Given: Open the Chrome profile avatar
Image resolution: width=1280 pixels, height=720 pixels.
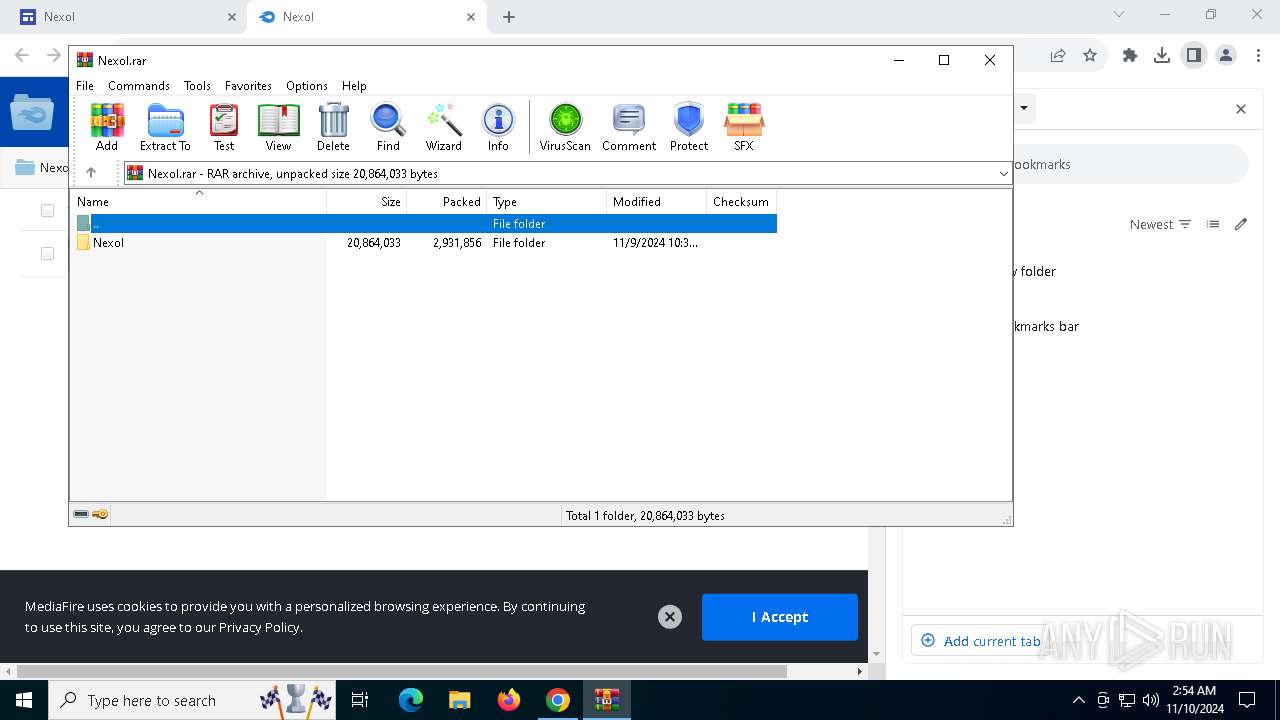Looking at the screenshot, I should (x=1226, y=56).
